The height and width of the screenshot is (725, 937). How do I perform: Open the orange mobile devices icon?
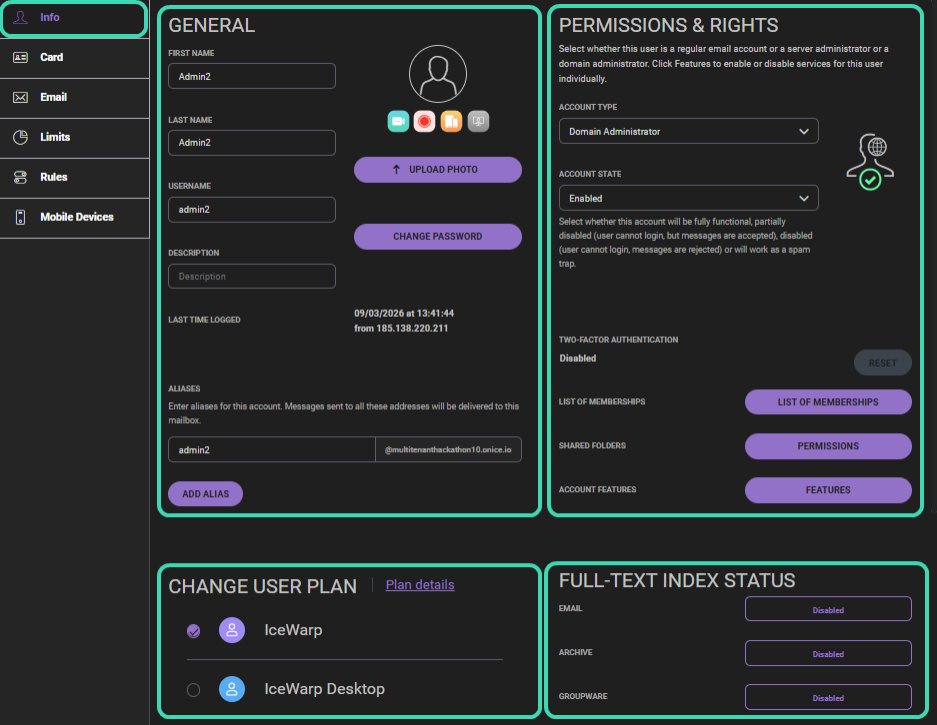(451, 120)
